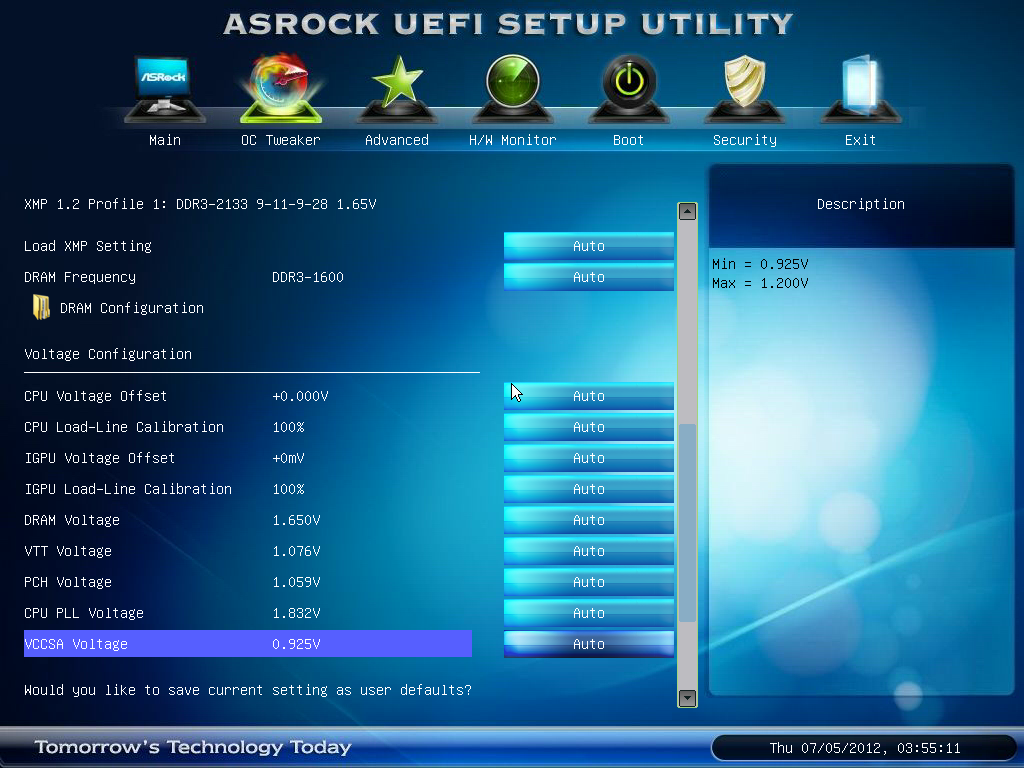Open the VTT Voltage Auto selector

tap(588, 551)
